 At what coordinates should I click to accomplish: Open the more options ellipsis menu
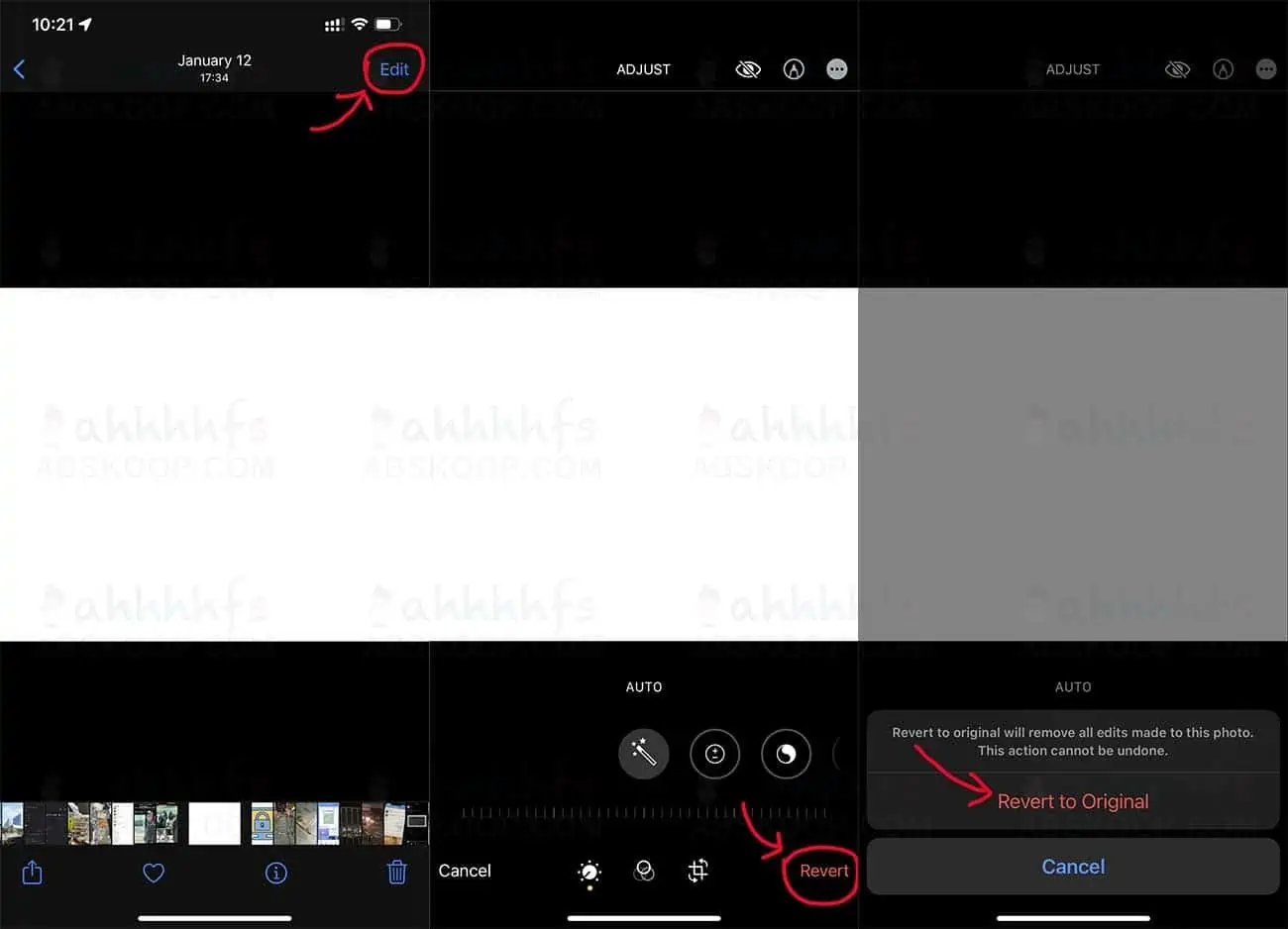coord(837,69)
